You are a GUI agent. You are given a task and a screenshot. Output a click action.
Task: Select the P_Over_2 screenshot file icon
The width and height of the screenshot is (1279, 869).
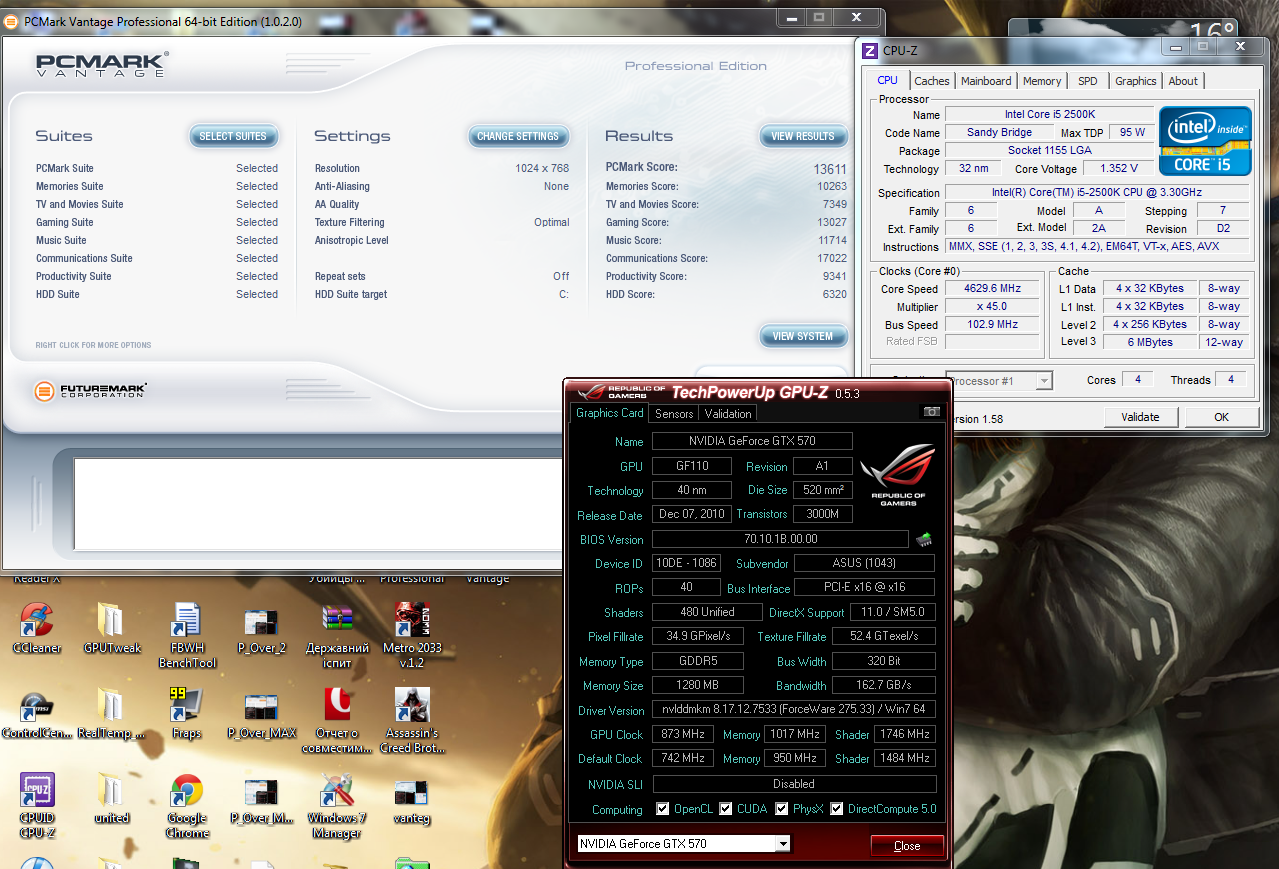[x=262, y=628]
